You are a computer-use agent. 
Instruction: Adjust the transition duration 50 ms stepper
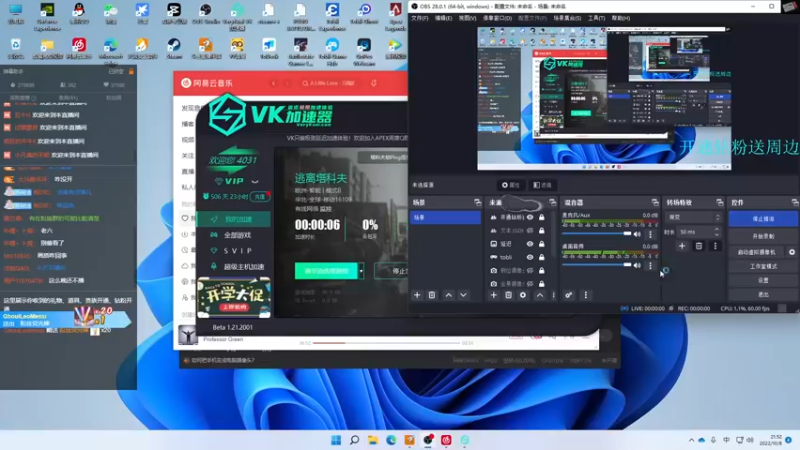tap(717, 232)
